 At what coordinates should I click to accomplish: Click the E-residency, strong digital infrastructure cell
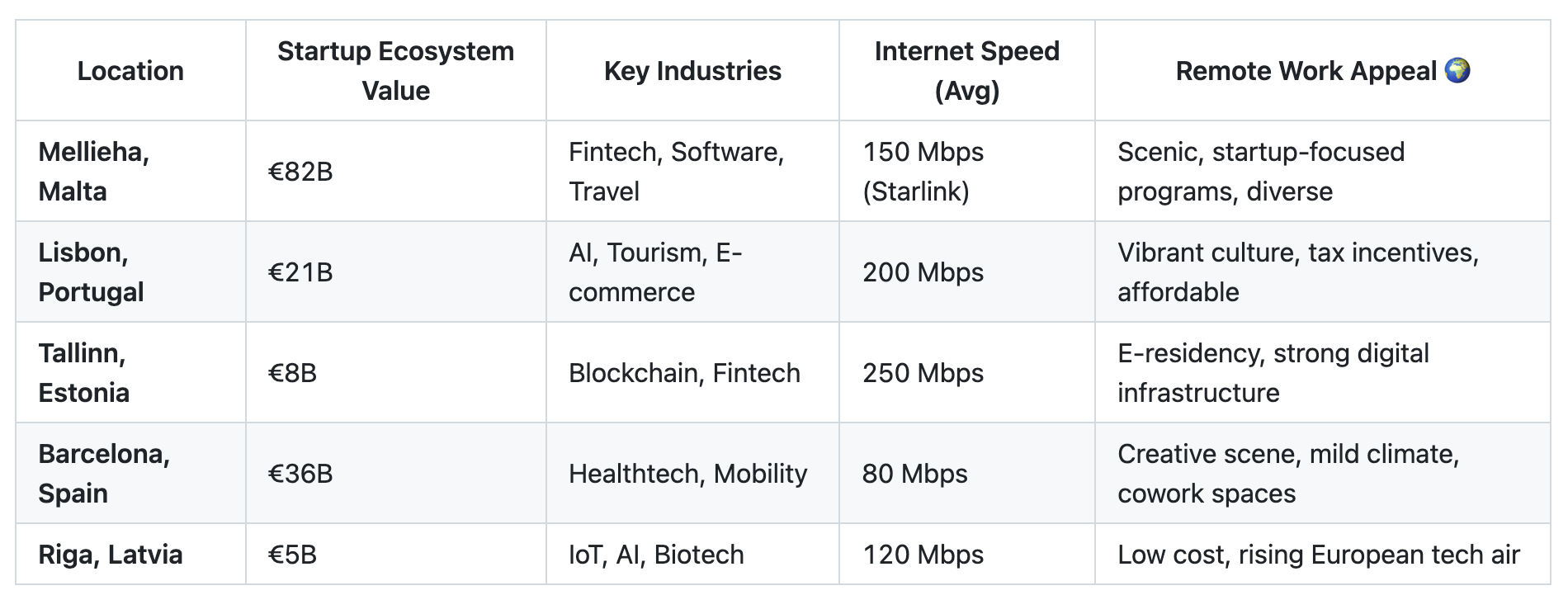click(x=1323, y=372)
